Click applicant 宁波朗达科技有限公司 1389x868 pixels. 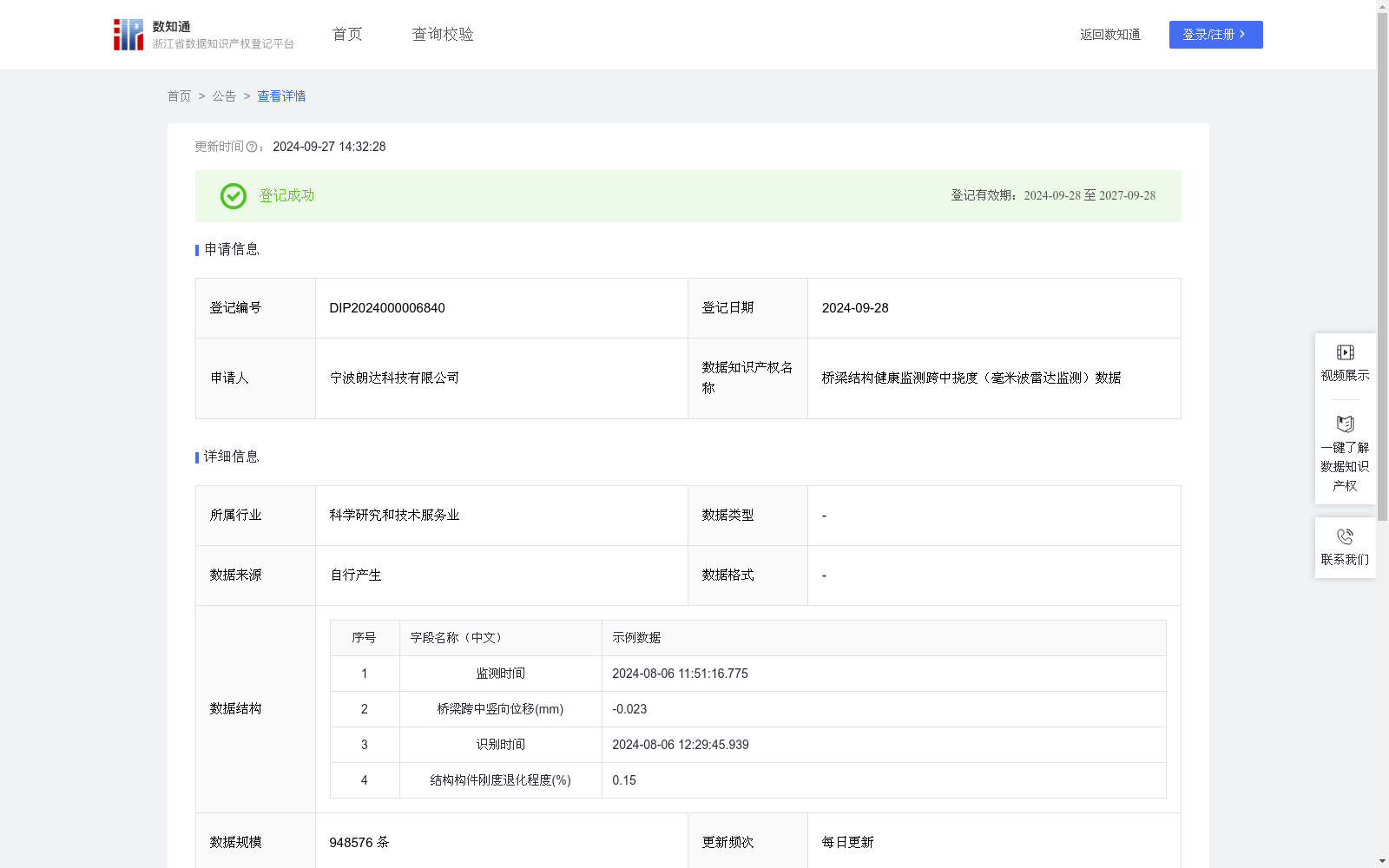(394, 378)
